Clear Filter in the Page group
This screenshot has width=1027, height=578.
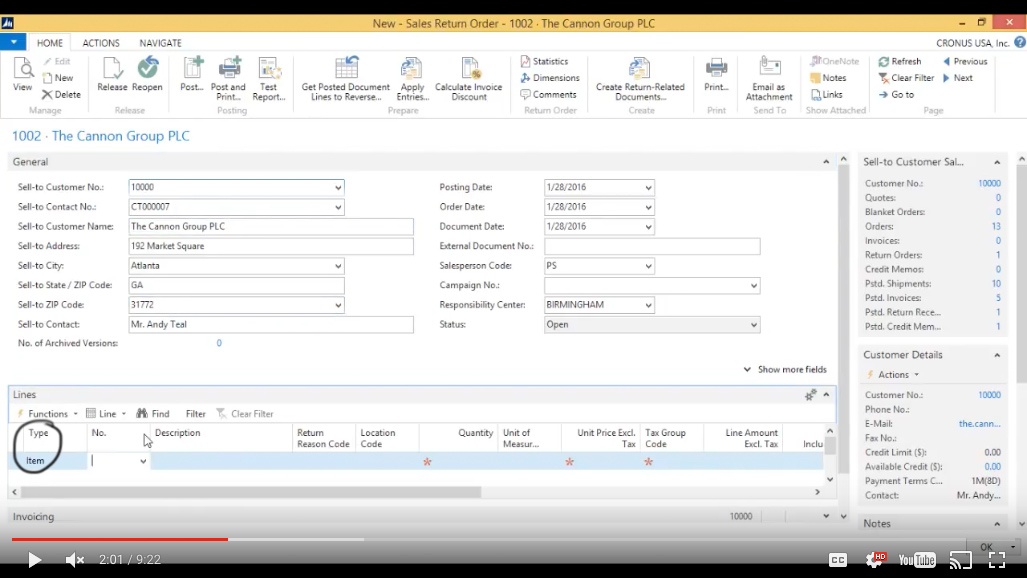[906, 78]
